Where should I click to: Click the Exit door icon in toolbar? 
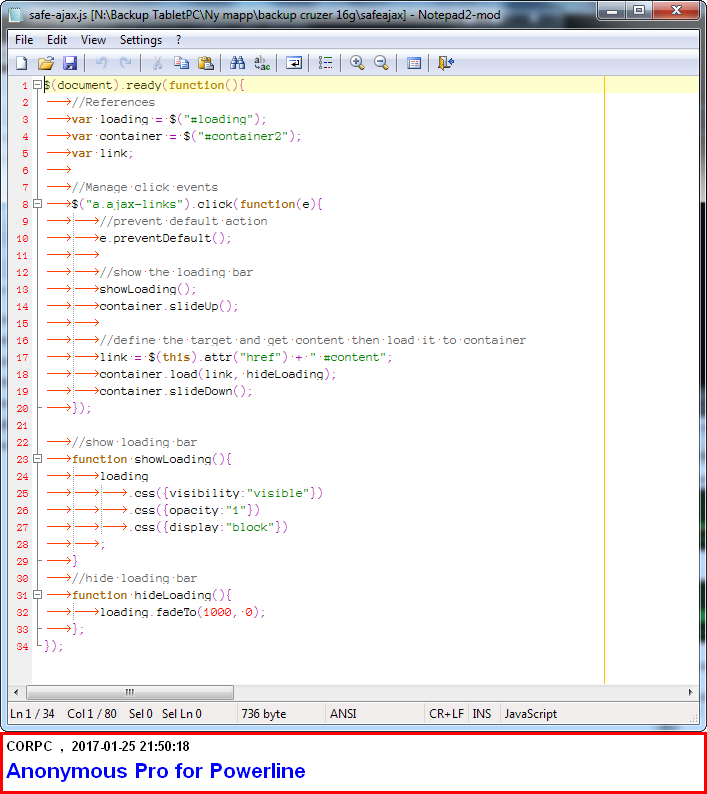446,63
